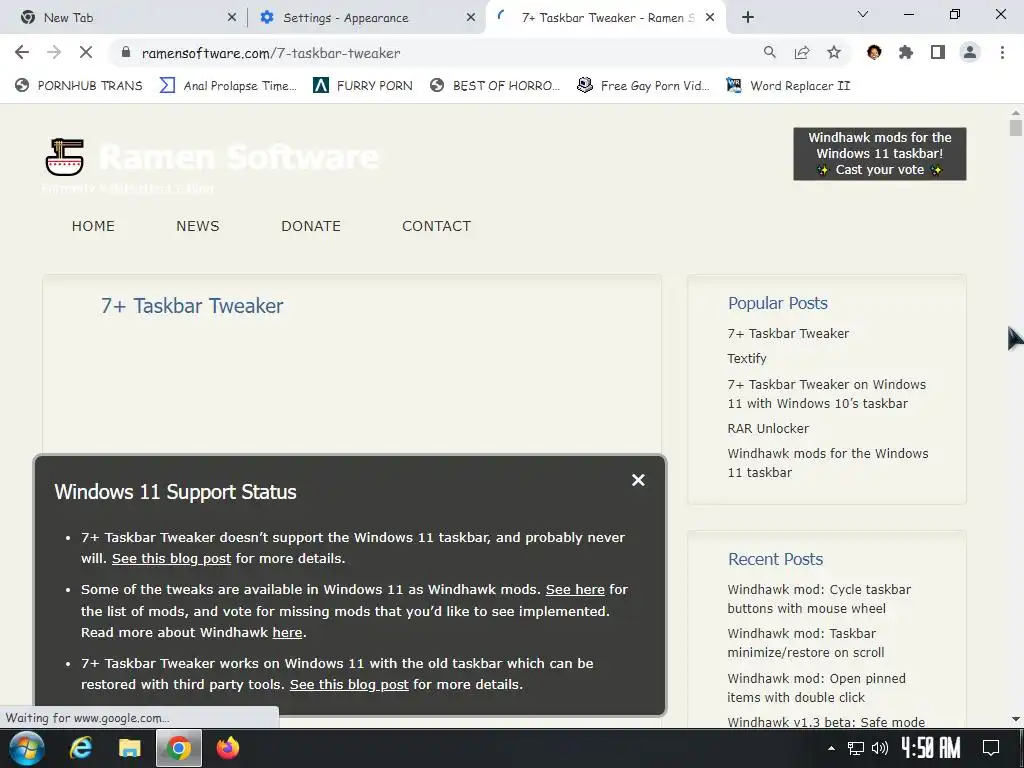
Task: Open a new browser tab
Action: [748, 17]
